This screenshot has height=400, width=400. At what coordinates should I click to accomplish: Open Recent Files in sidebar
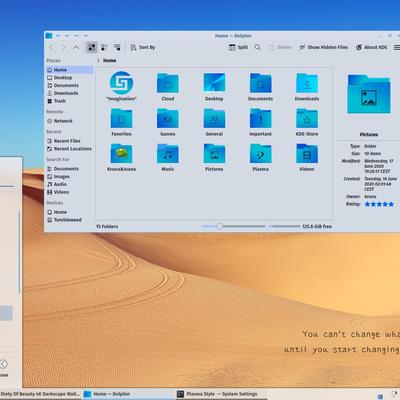click(x=69, y=141)
